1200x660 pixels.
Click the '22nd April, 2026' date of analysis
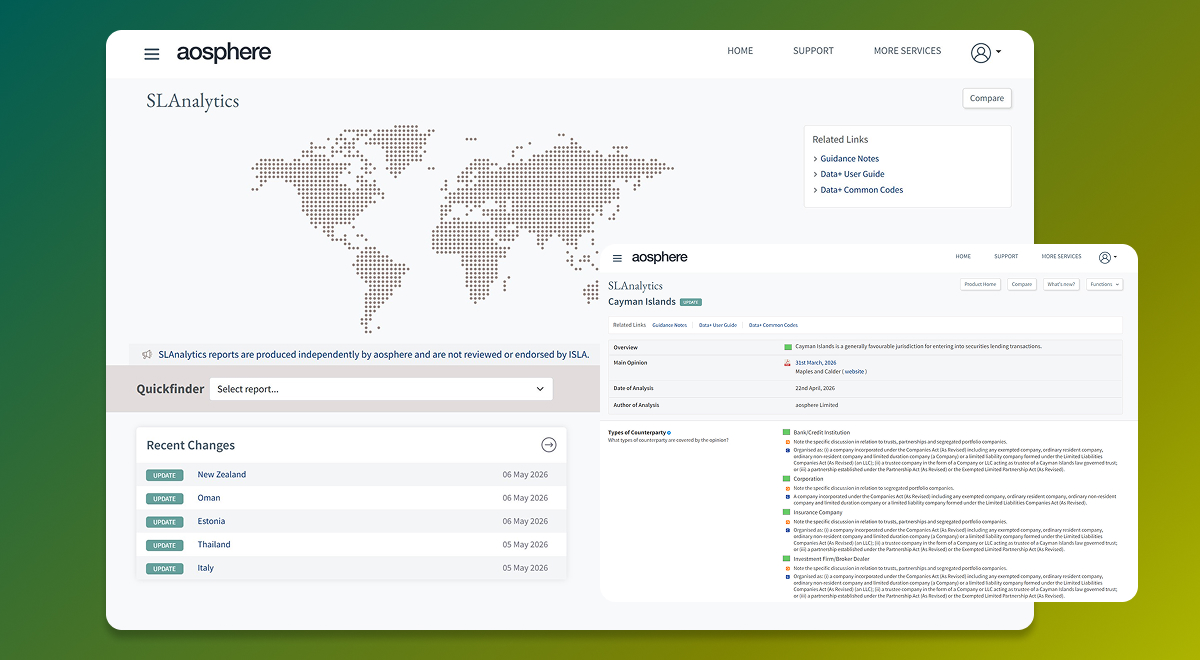point(815,388)
